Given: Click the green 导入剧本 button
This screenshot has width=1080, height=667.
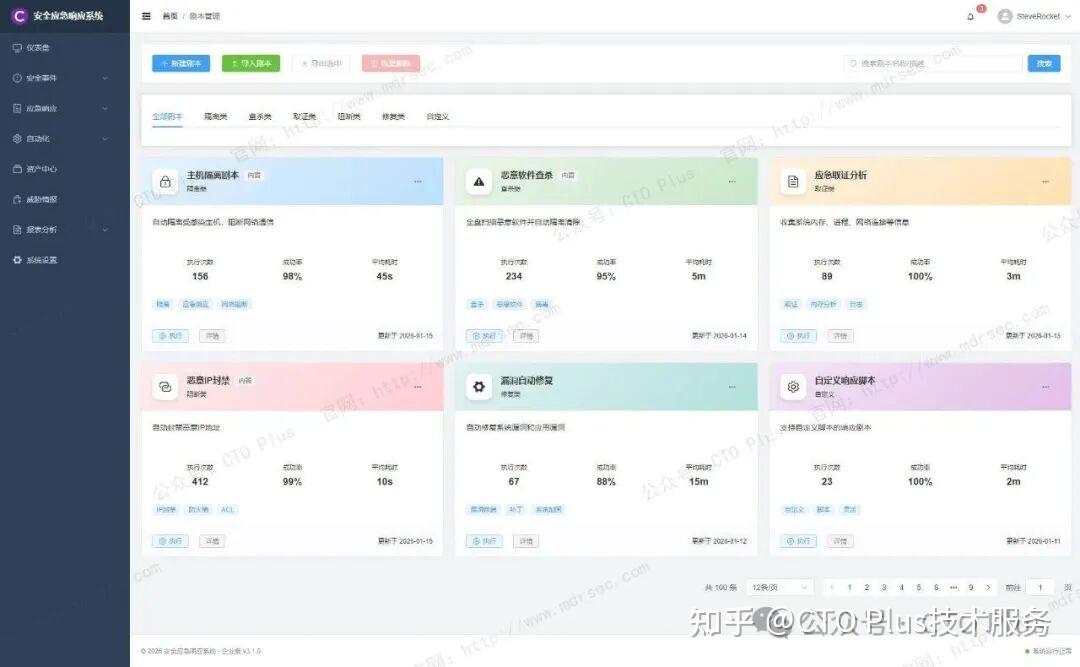Looking at the screenshot, I should (251, 63).
